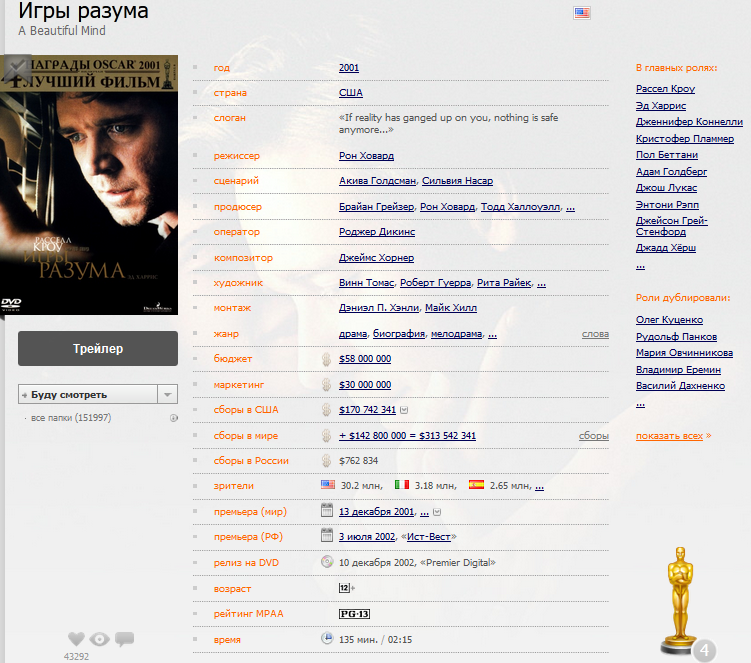Screen dimensions: 751x663
Task: Click the dollar coin icon in маркетинг row
Action: pyautogui.click(x=327, y=385)
